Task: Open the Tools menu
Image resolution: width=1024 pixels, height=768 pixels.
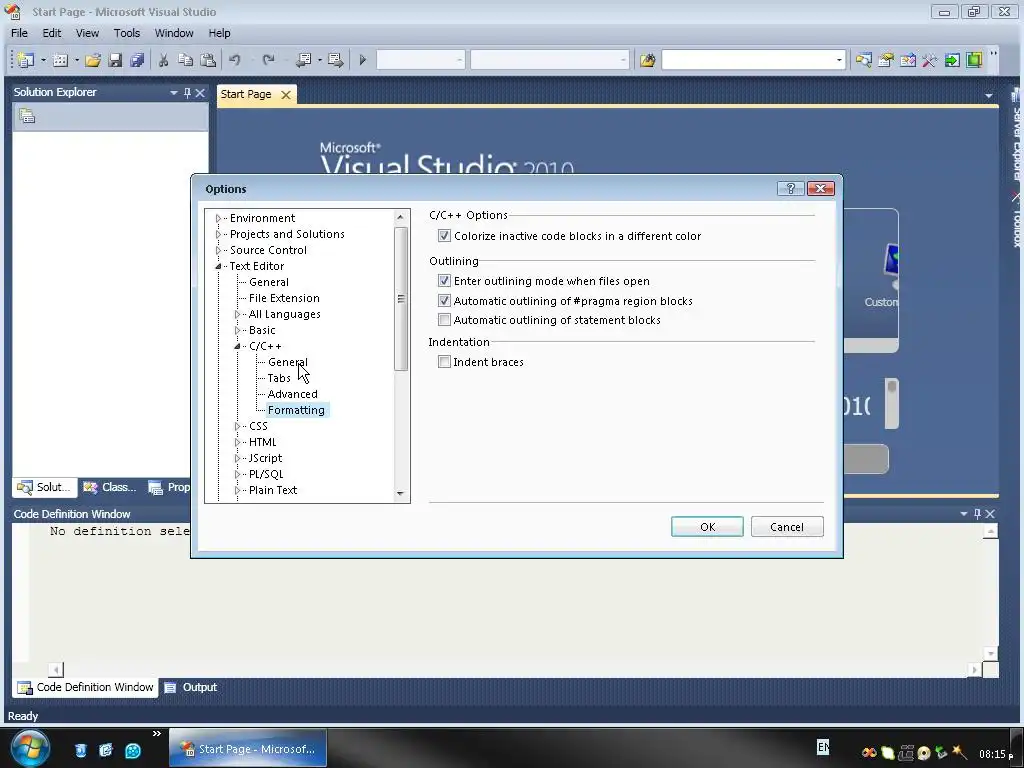Action: (x=127, y=33)
